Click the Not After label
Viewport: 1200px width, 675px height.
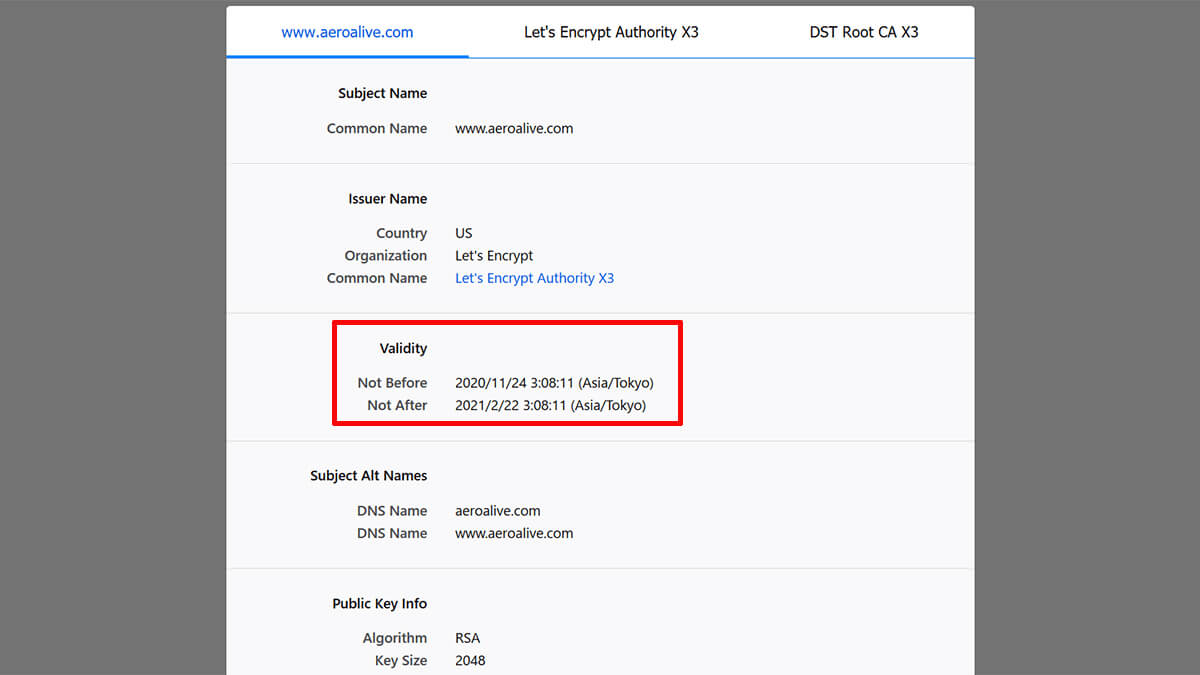[397, 405]
